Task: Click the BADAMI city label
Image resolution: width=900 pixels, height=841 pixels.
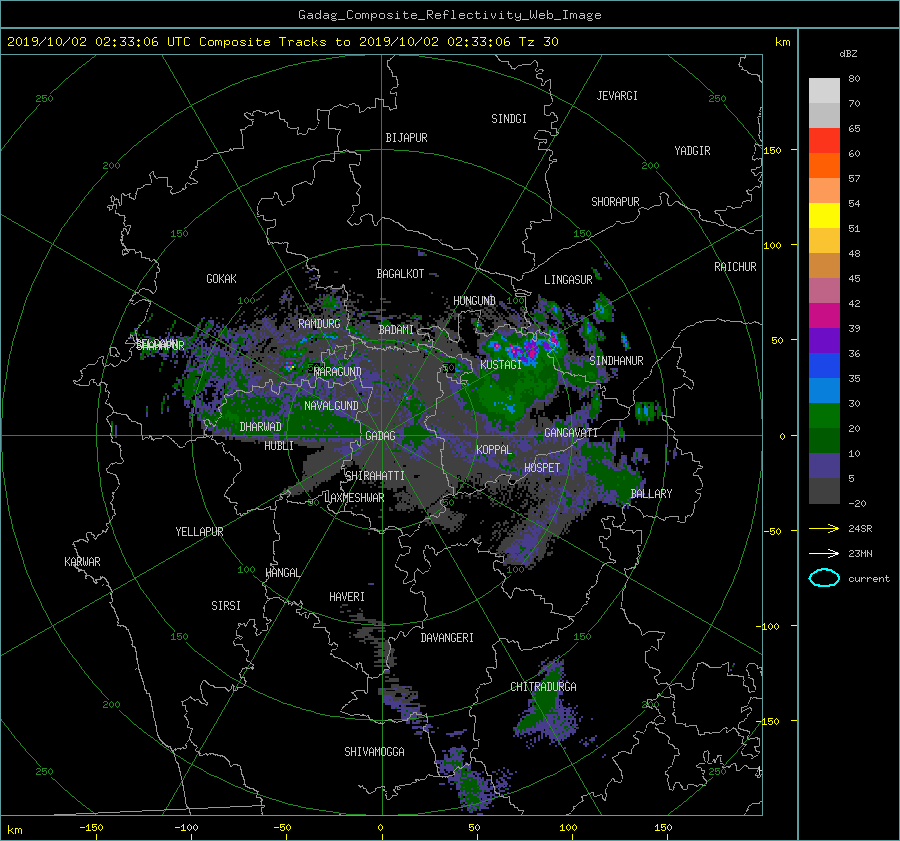Action: (x=396, y=330)
